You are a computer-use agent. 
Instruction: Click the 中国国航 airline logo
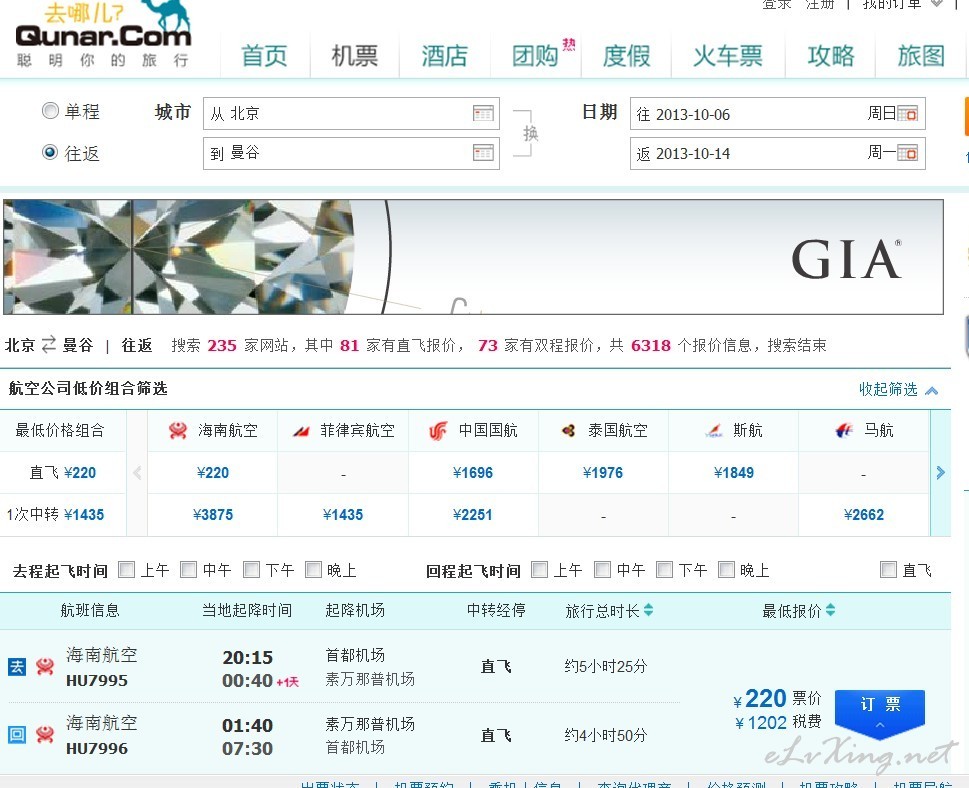tap(438, 430)
